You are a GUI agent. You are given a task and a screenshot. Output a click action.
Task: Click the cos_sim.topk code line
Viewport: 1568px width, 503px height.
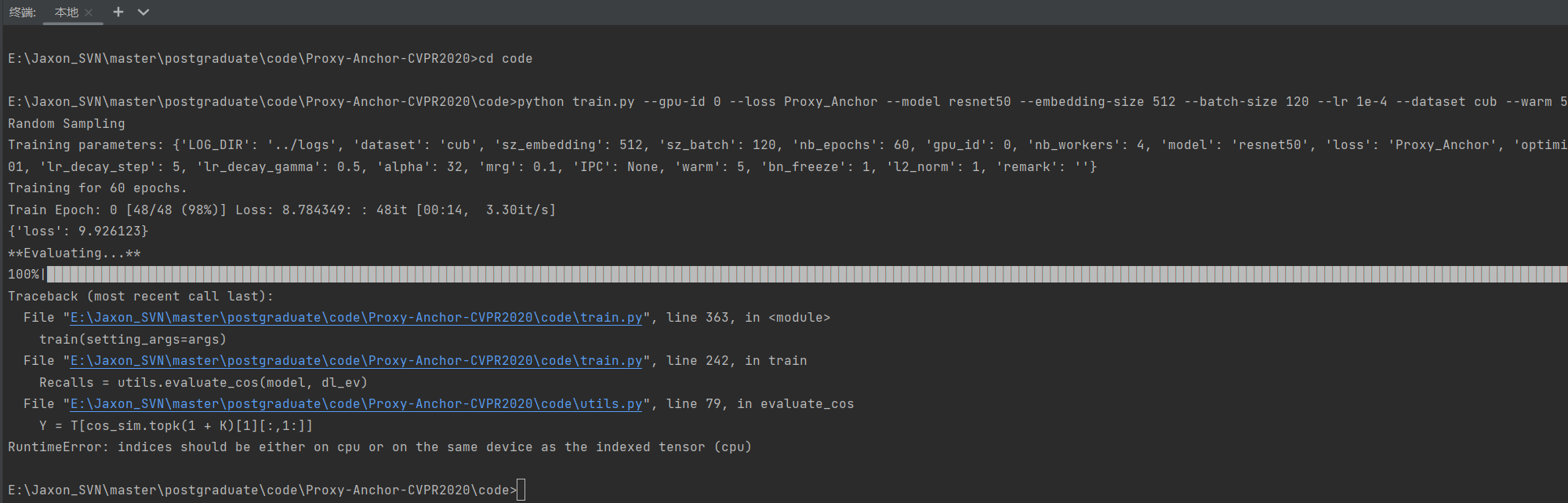(176, 426)
